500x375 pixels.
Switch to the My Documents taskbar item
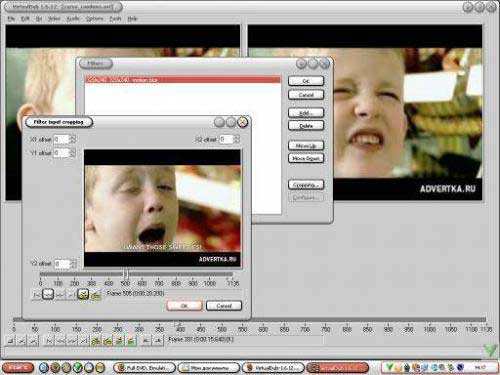point(209,368)
